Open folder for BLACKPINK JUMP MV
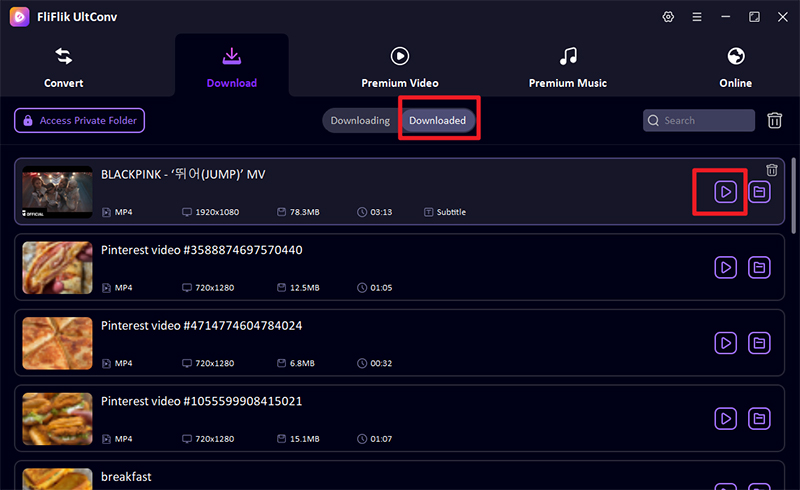Viewport: 800px width, 490px height. [x=759, y=192]
